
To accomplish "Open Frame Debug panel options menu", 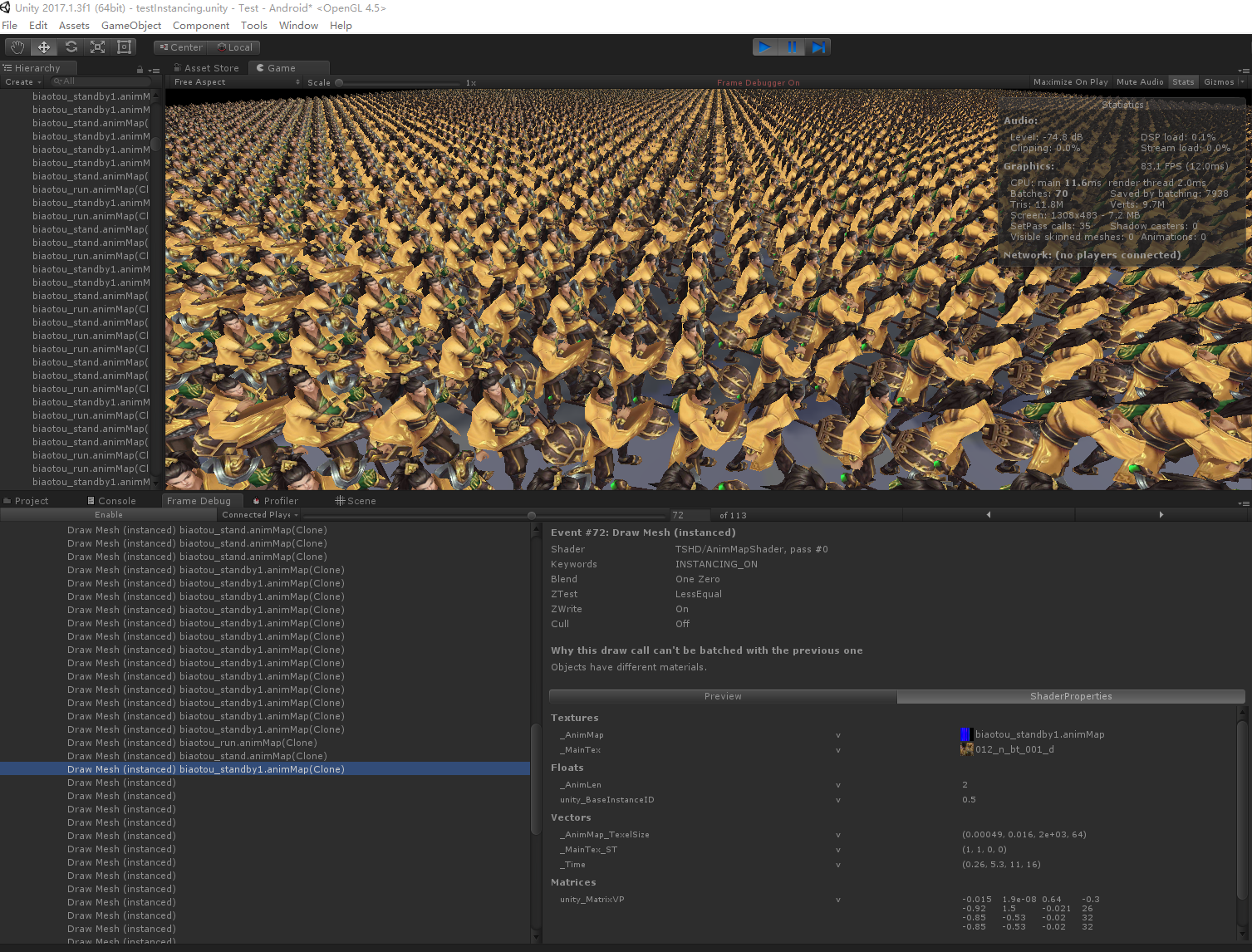I will [x=1244, y=502].
